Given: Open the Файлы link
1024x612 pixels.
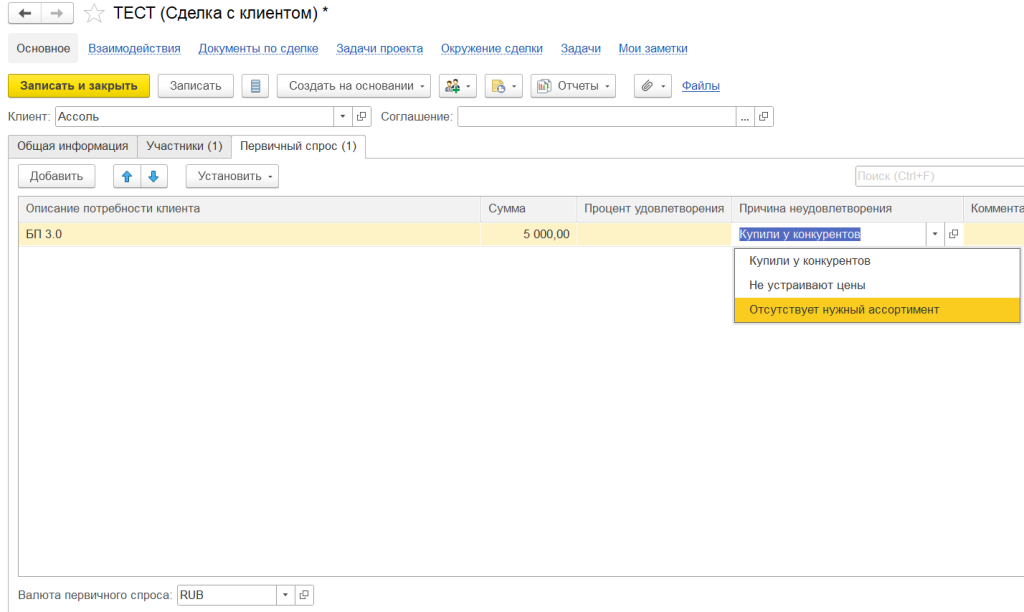Looking at the screenshot, I should (x=701, y=86).
